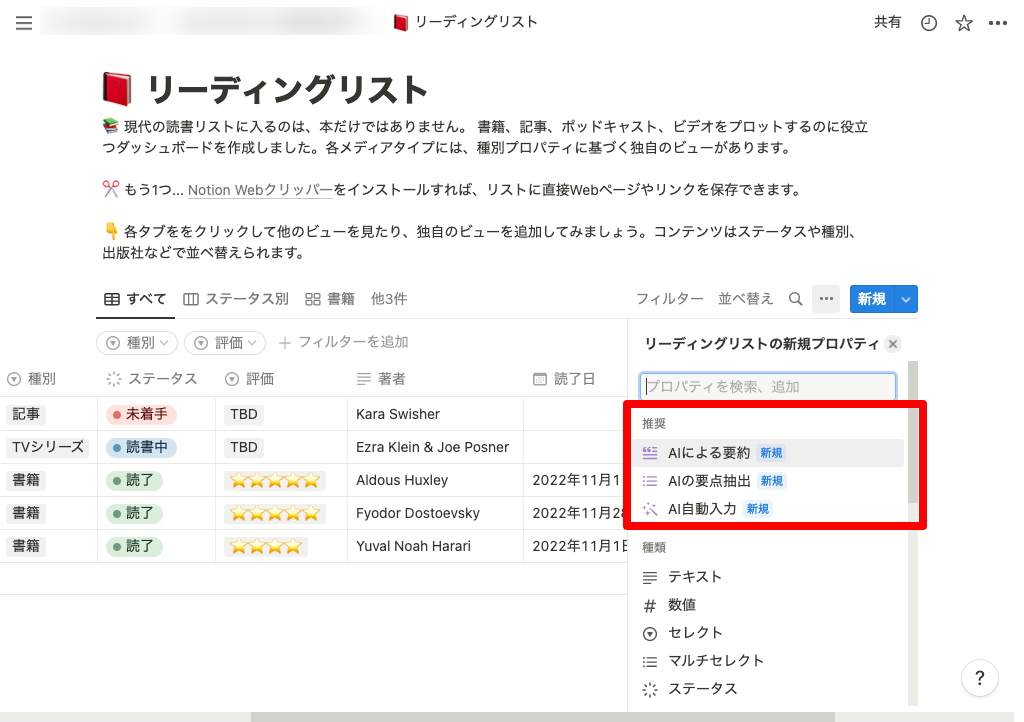This screenshot has width=1024, height=722.
Task: Open the database view options ellipsis
Action: click(x=825, y=299)
